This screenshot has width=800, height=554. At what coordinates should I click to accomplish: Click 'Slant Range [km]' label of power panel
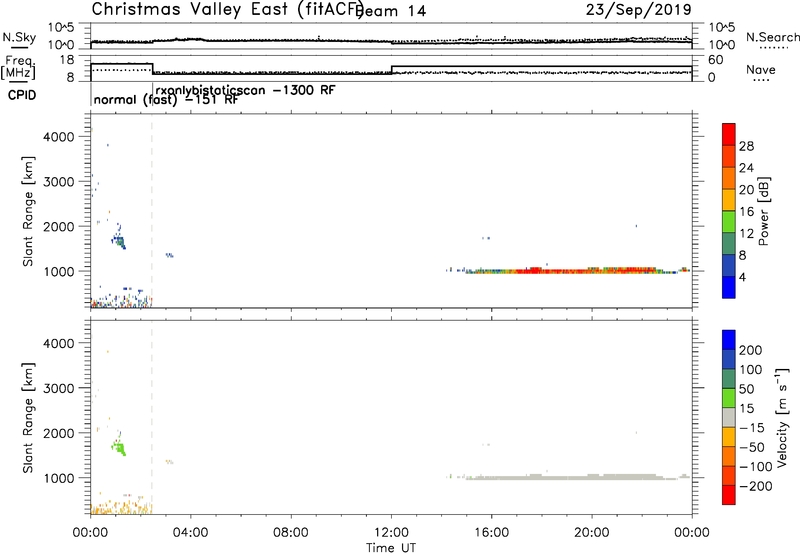click(28, 211)
